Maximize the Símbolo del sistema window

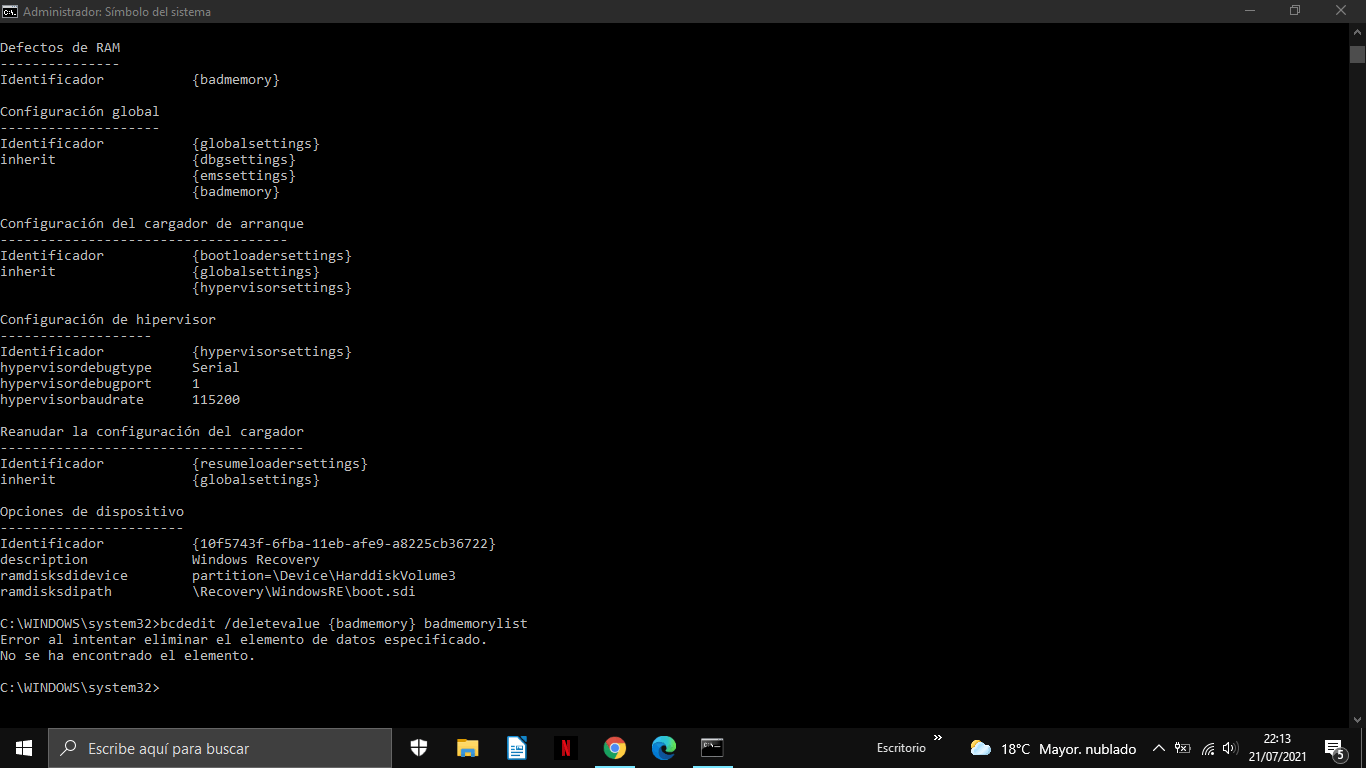[1295, 11]
